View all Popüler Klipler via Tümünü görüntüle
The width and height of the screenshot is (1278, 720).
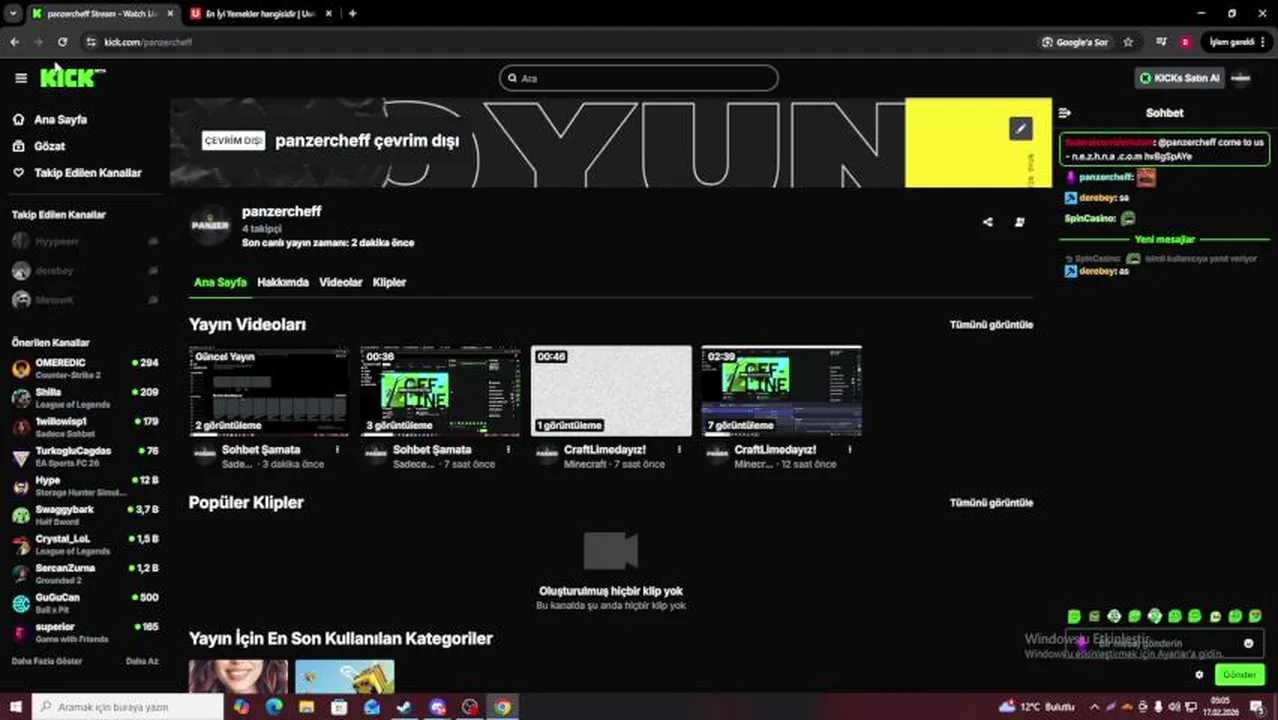click(991, 503)
